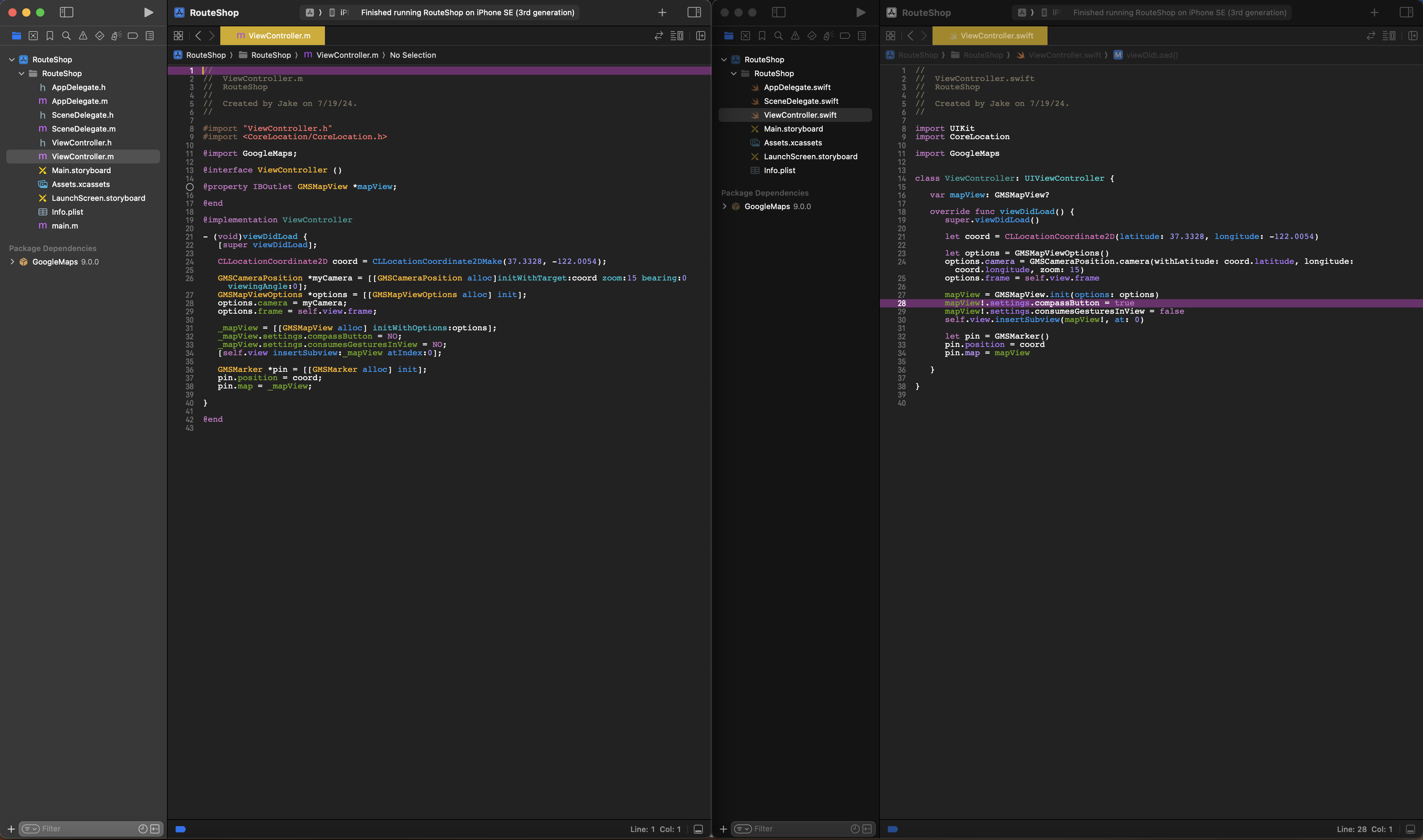
Task: Collapse the top-level RouteShop project in right navigator
Action: (724, 60)
